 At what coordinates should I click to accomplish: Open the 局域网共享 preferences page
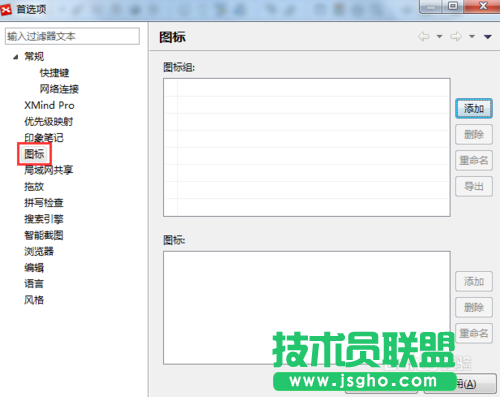[x=49, y=170]
